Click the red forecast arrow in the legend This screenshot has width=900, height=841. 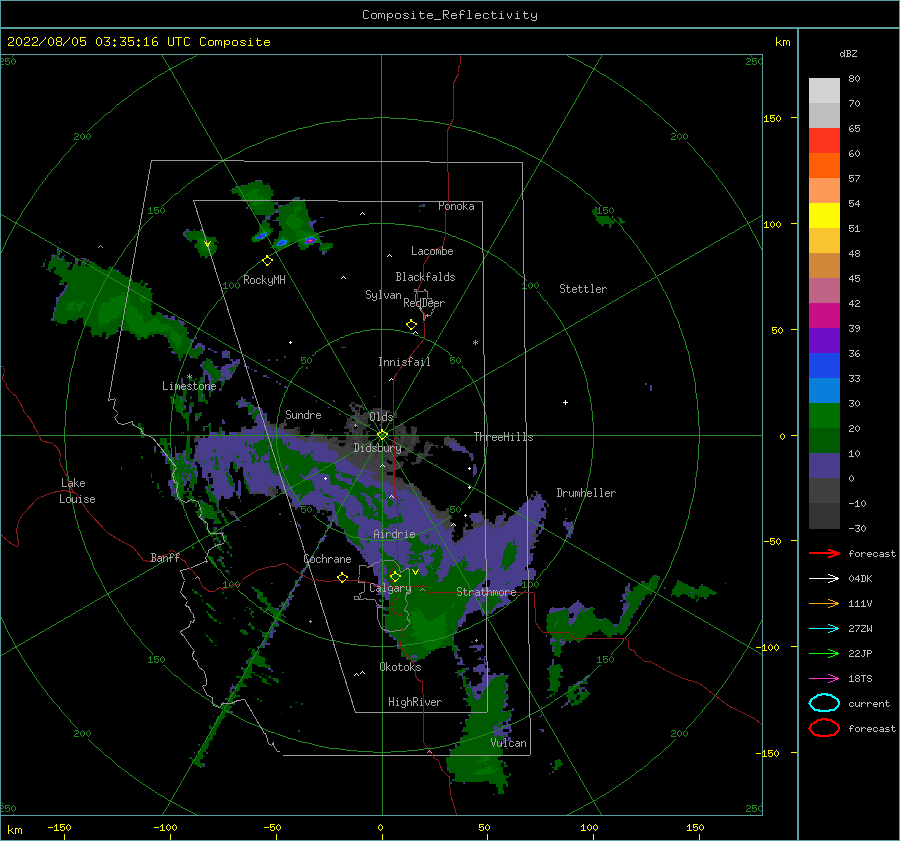click(x=824, y=553)
